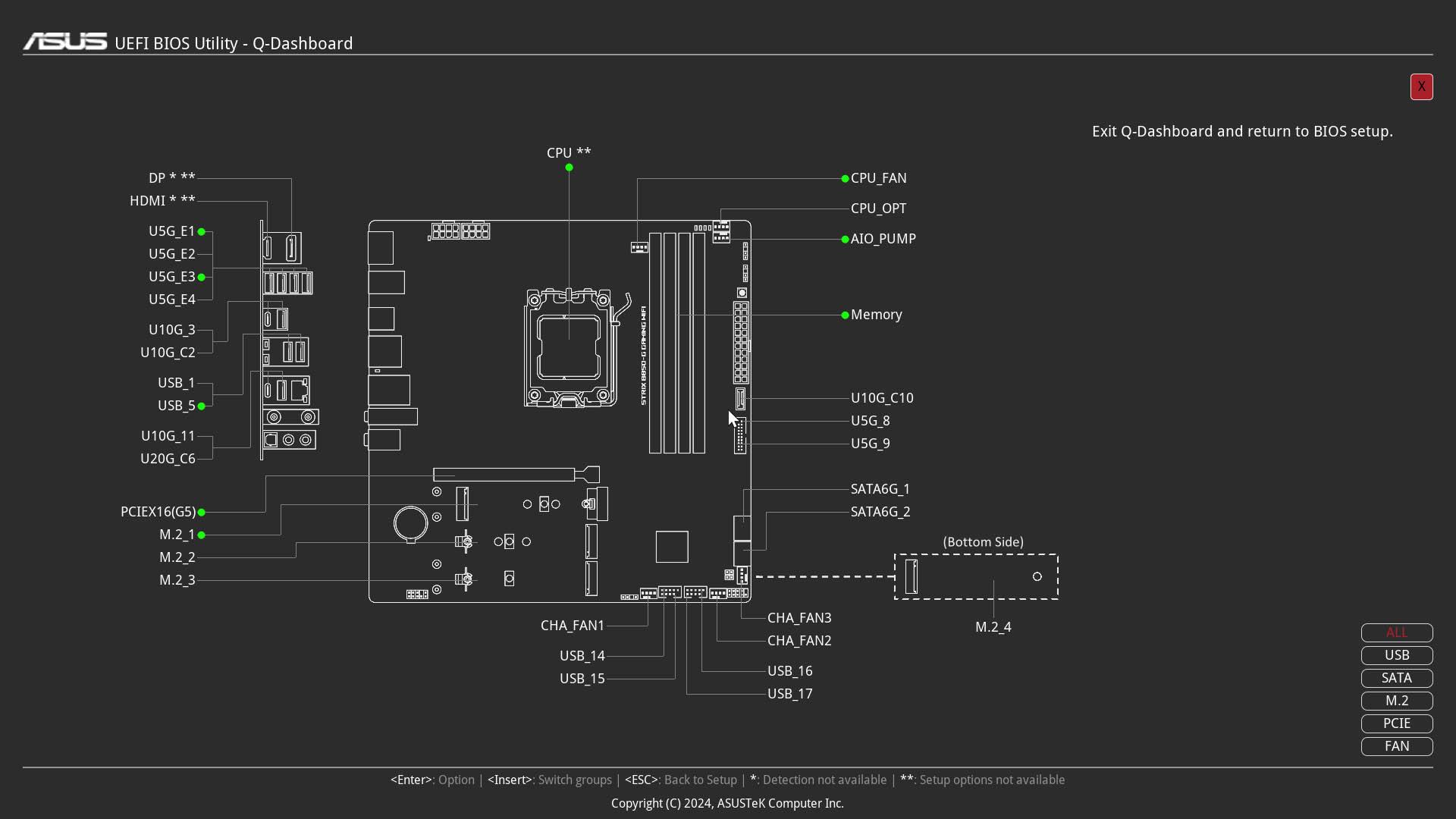Select the U5G_9 header label
This screenshot has height=819, width=1456.
[x=870, y=444]
